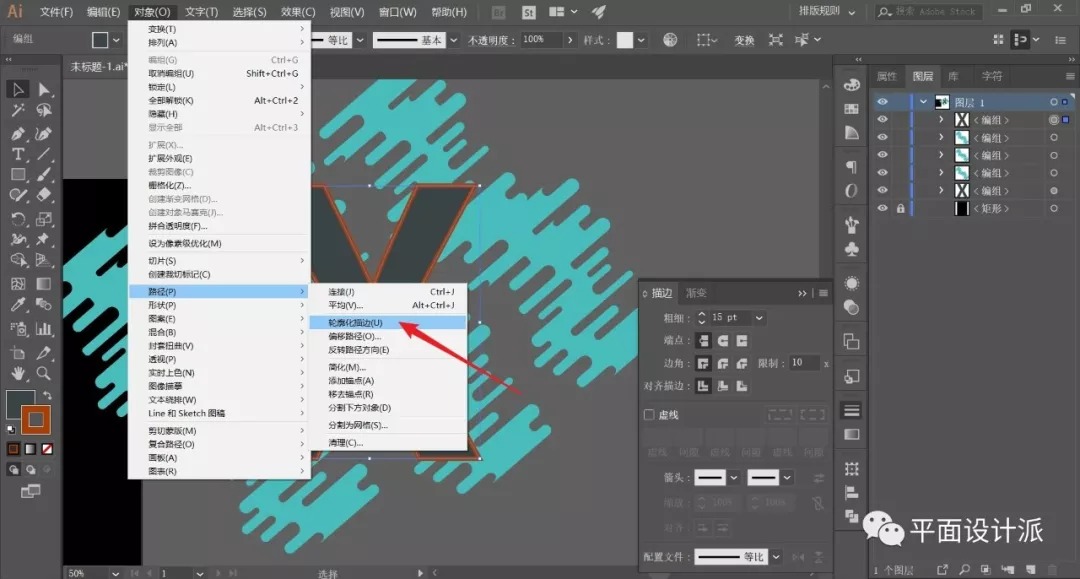The width and height of the screenshot is (1080, 579).
Task: Select the Lasso tool
Action: point(43,110)
